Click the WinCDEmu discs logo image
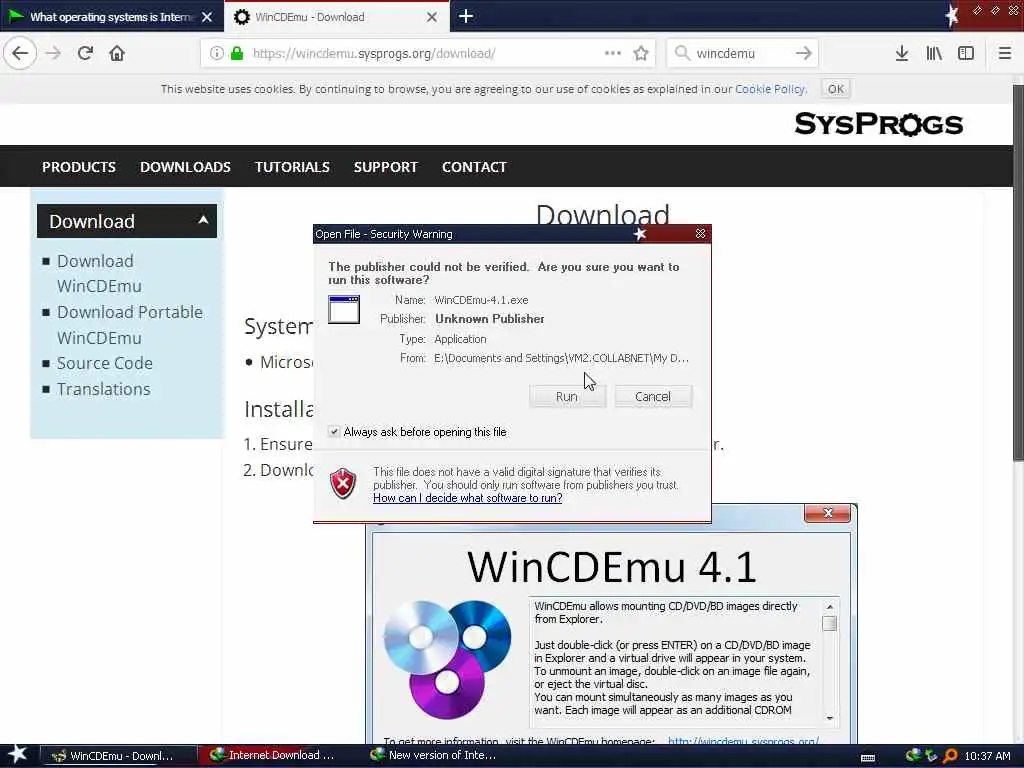 tap(447, 658)
